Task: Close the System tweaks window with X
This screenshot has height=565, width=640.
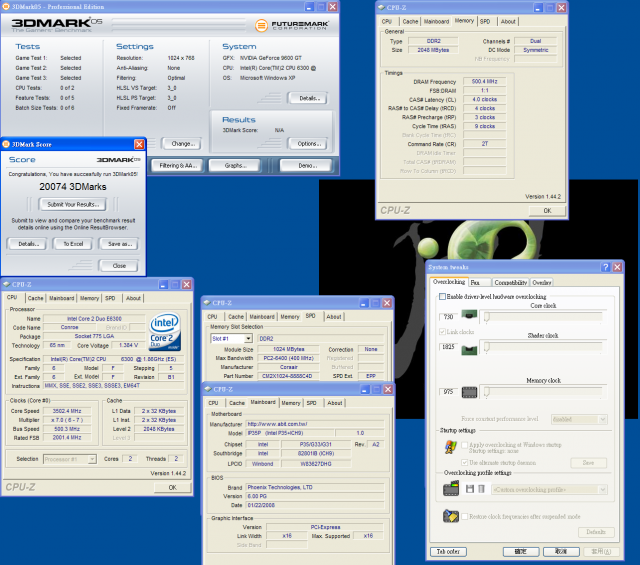Action: click(618, 267)
